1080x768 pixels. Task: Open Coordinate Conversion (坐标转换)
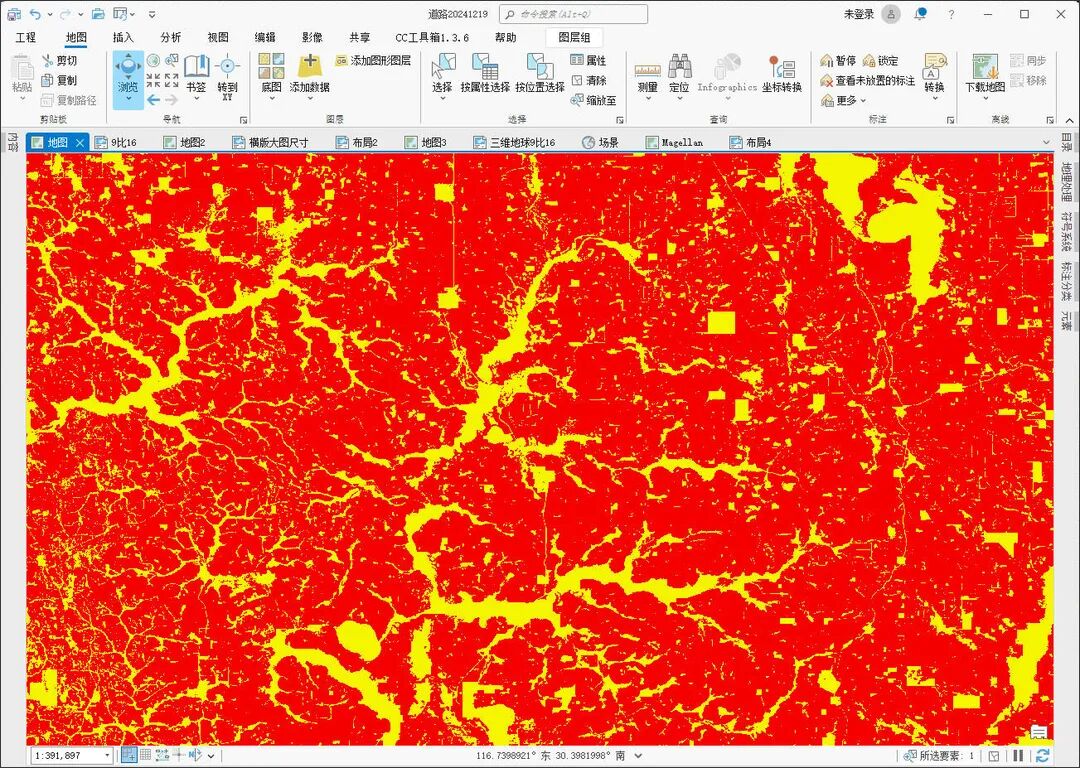(782, 74)
